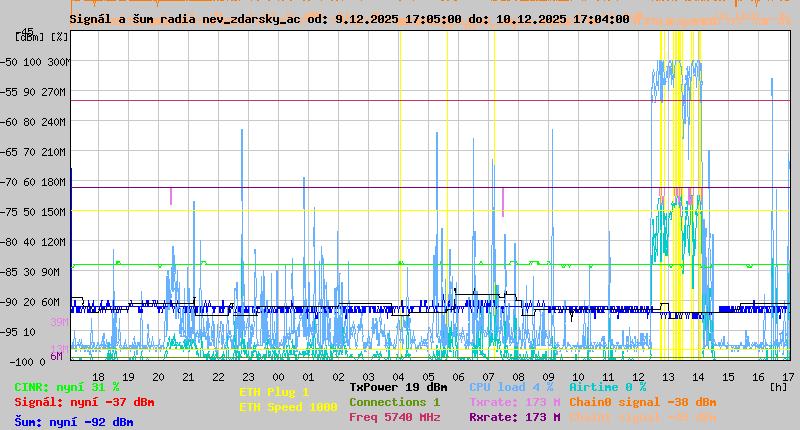Click the 'Rxrate: 173 M' legend label
Viewport: 800px width, 430px height.
pyautogui.click(x=515, y=417)
